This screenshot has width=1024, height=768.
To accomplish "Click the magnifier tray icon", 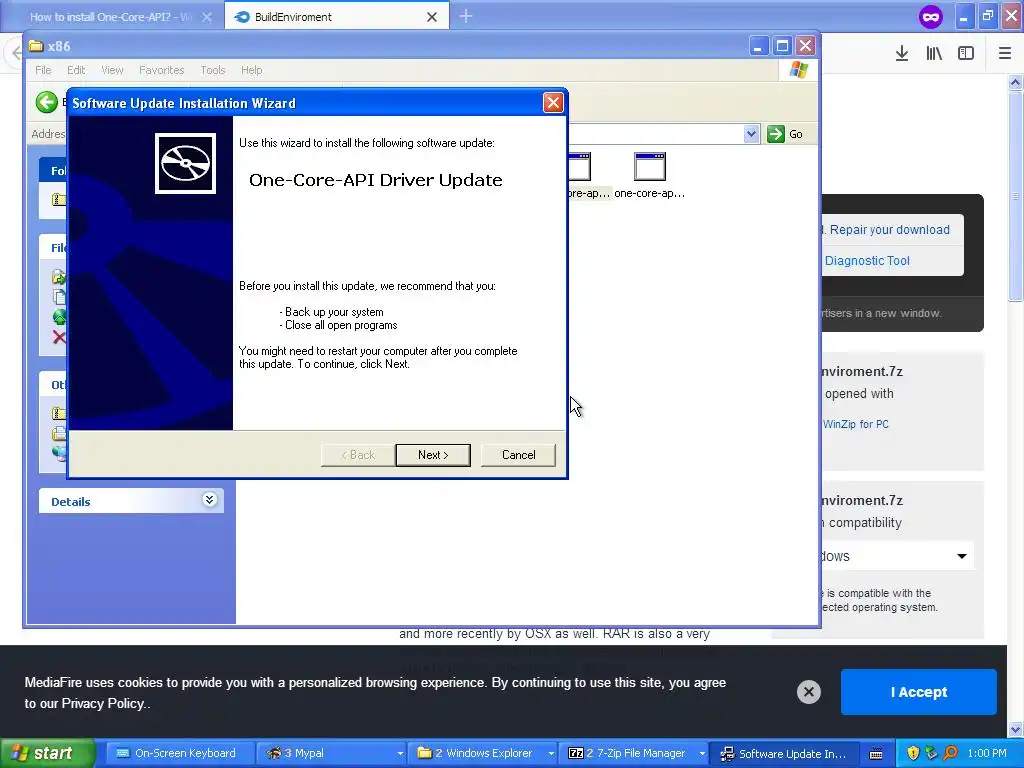I will click(950, 753).
